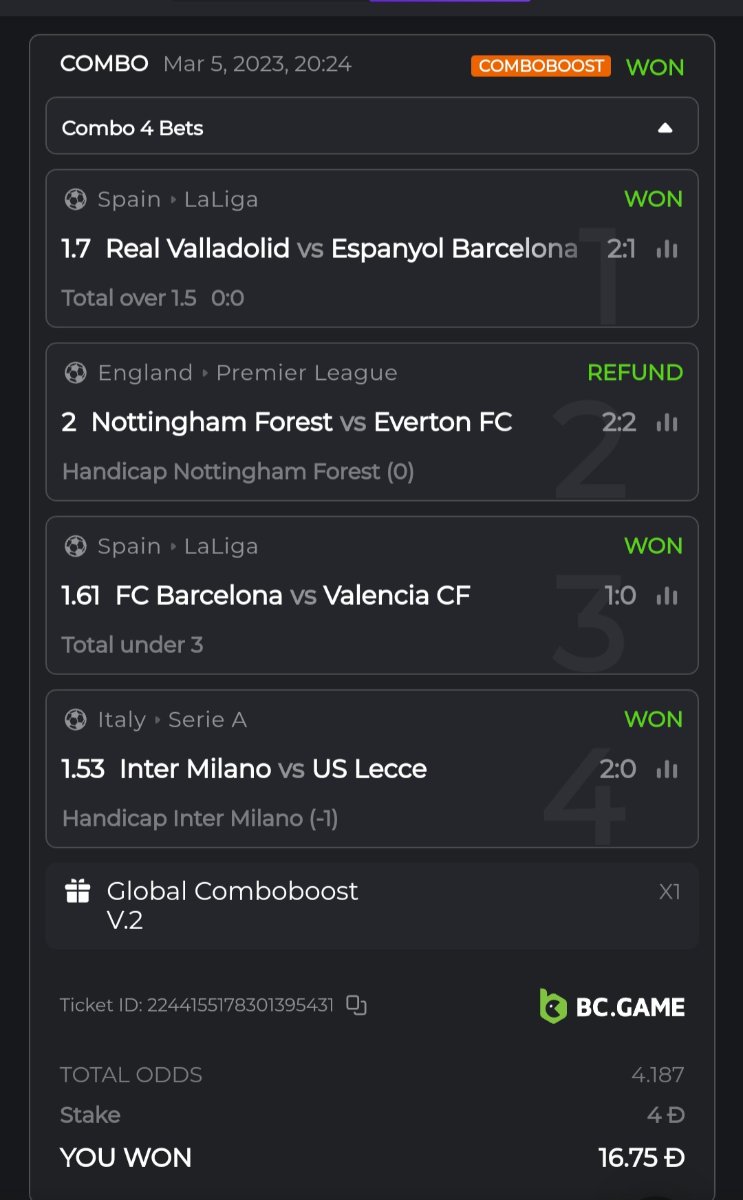Image resolution: width=743 pixels, height=1200 pixels.
Task: Click the Spain LaLiga league label in bet 1
Action: point(177,200)
